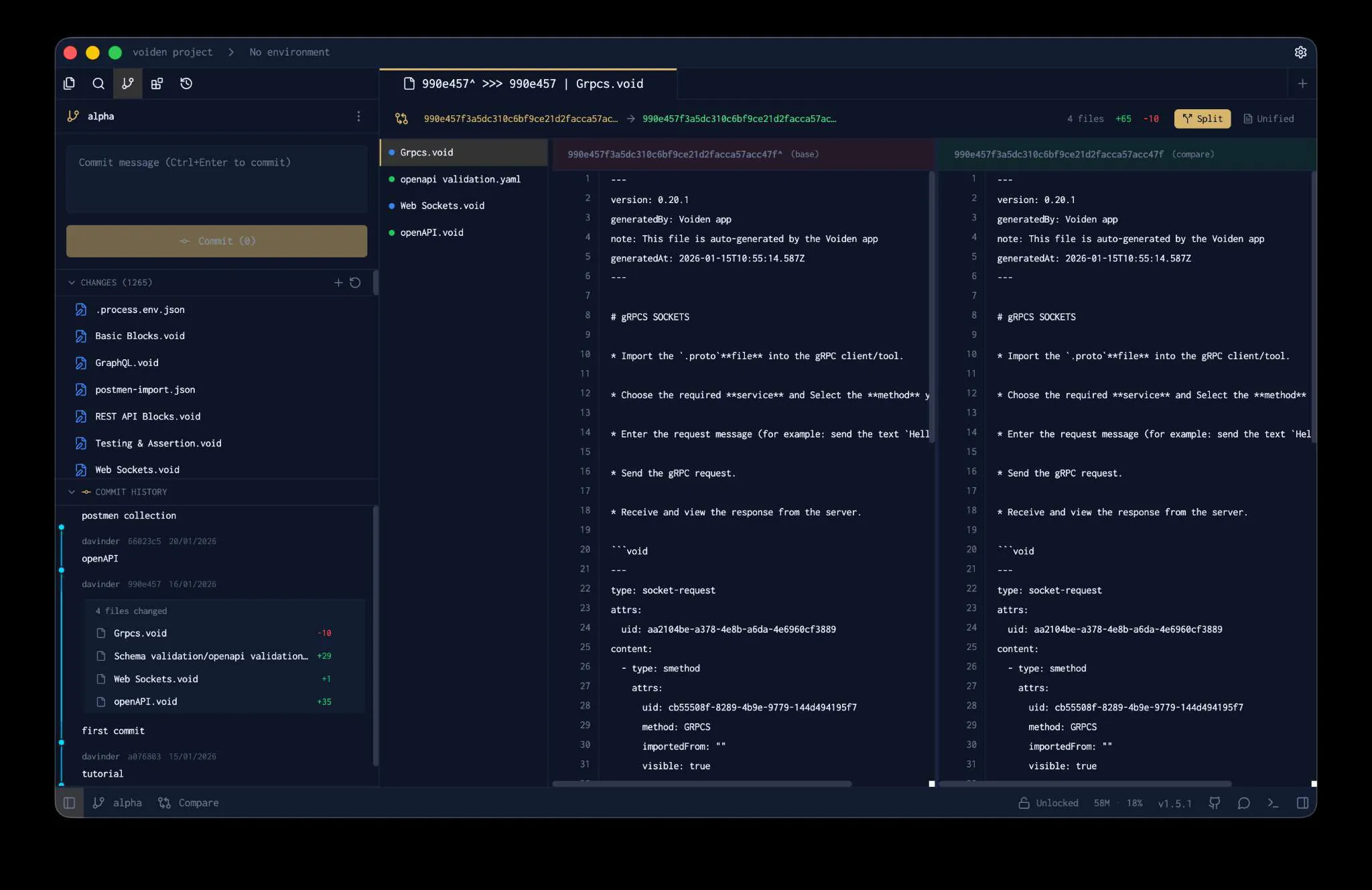This screenshot has width=1372, height=890.
Task: Click the GitHub icon in status bar
Action: pyautogui.click(x=1214, y=803)
